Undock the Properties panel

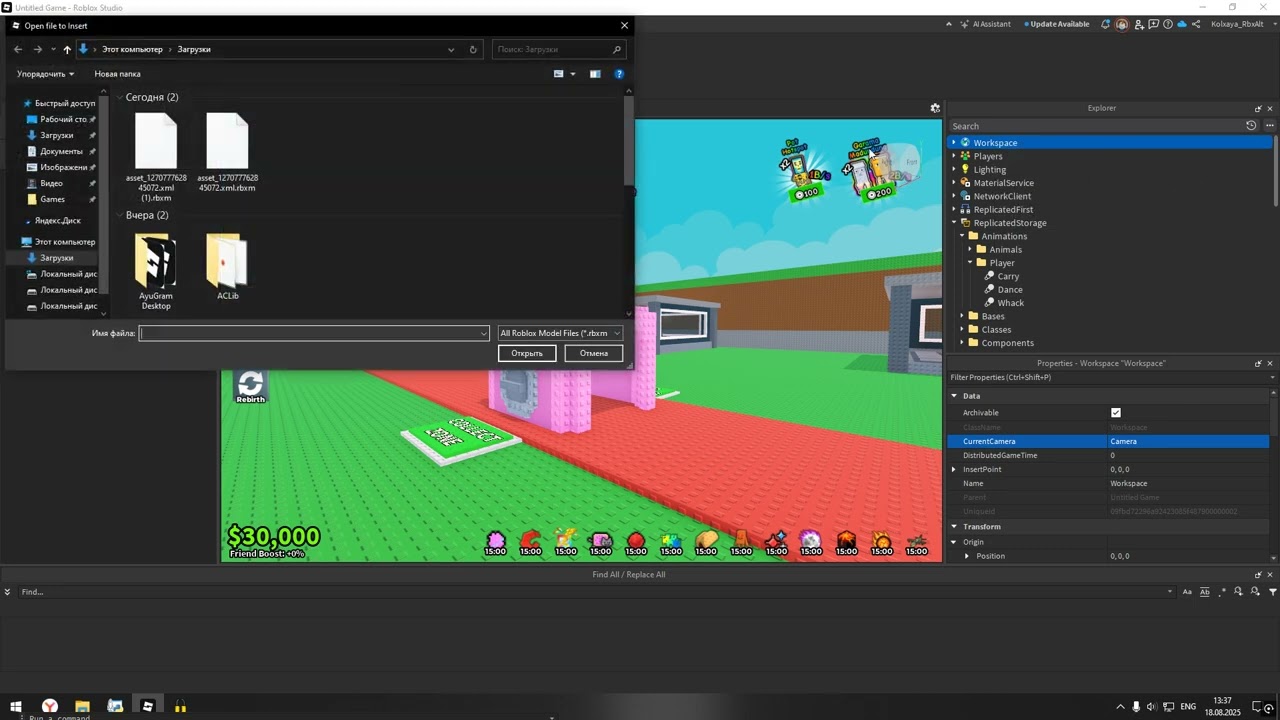[x=1258, y=363]
